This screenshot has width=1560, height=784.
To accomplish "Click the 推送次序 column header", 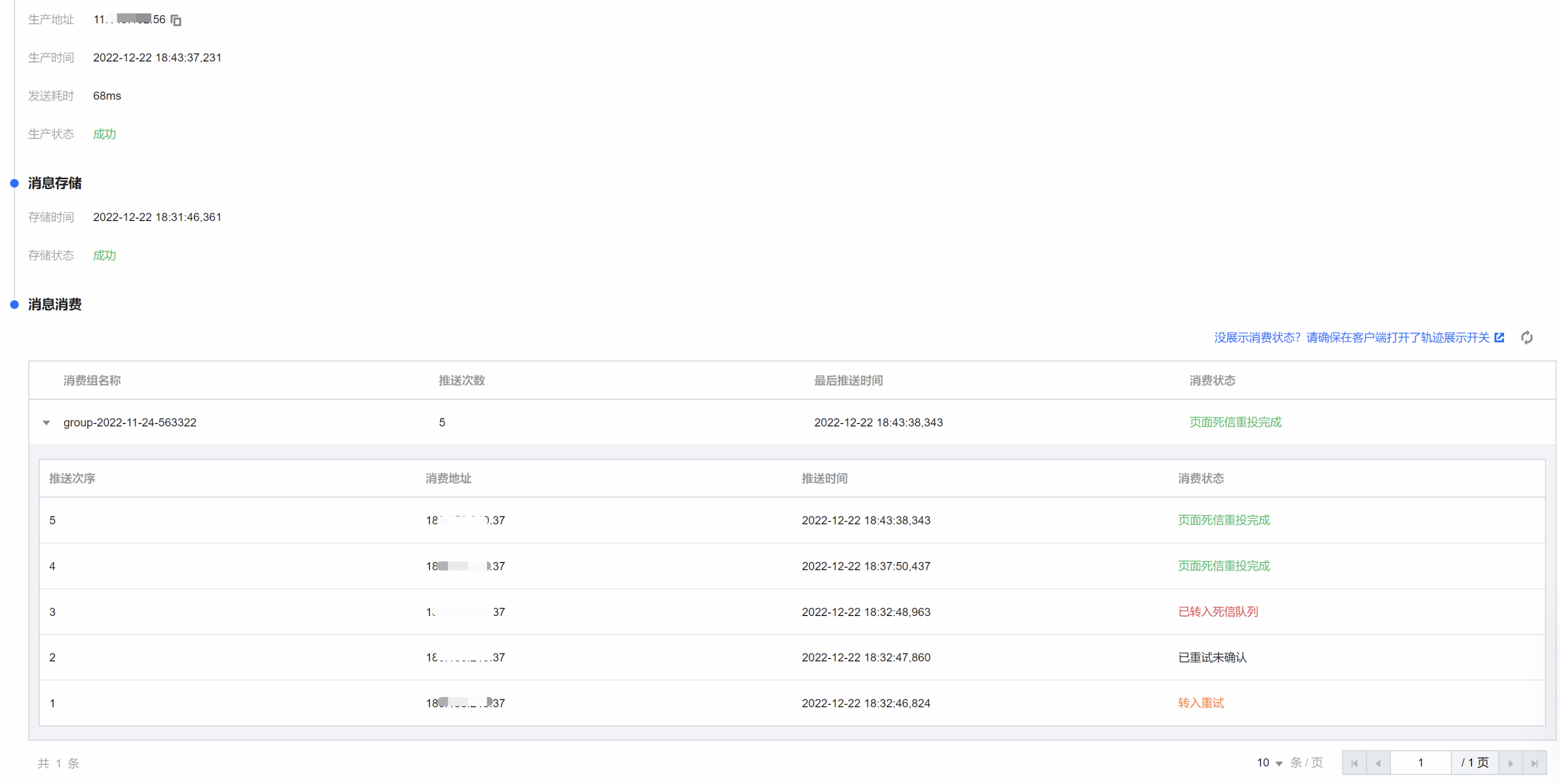I will click(x=72, y=478).
